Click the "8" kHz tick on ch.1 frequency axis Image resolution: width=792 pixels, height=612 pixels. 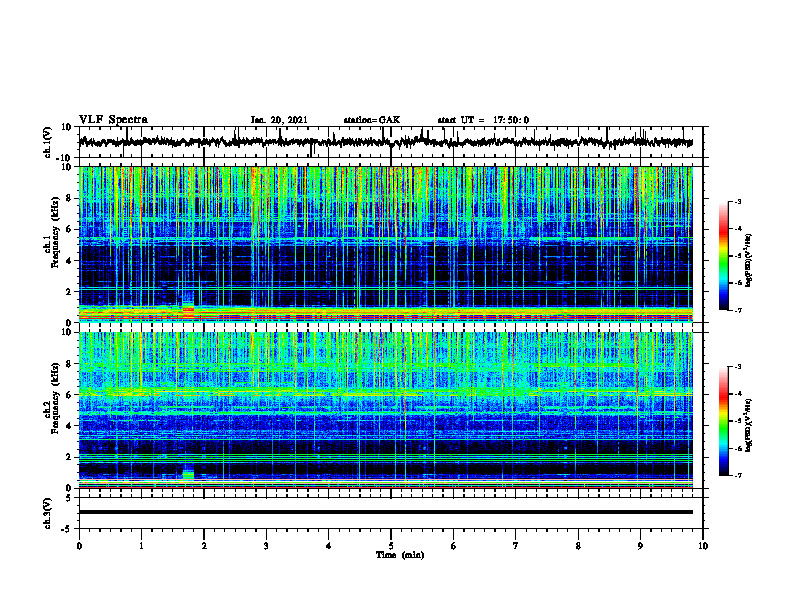point(69,198)
